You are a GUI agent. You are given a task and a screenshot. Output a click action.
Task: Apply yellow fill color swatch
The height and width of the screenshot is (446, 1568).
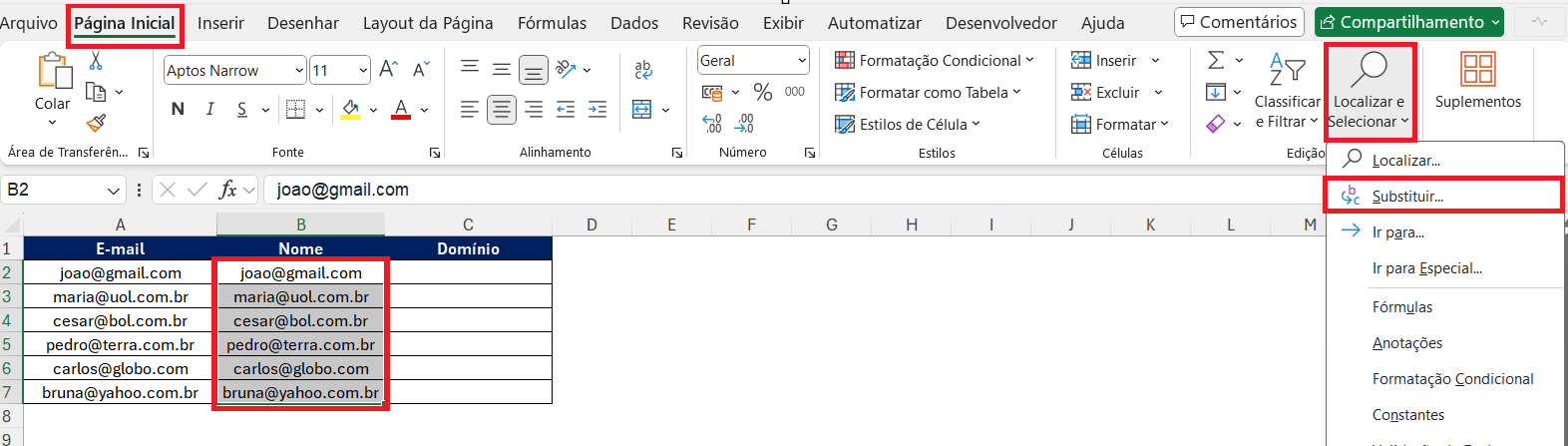click(350, 110)
